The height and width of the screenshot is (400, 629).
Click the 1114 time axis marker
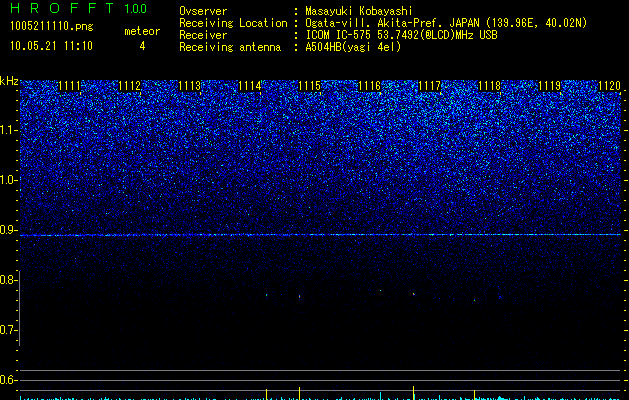pos(250,86)
